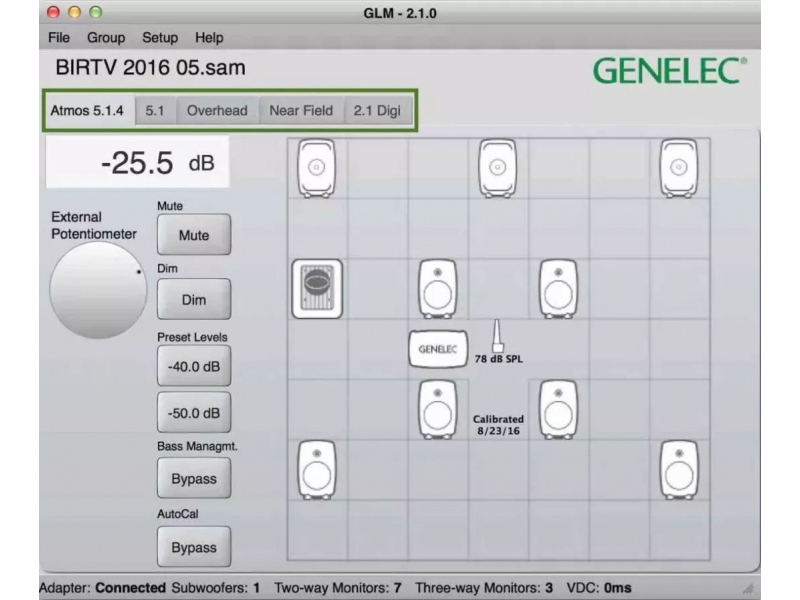This screenshot has height=600, width=800.
Task: Close the GLM window with red button
Action: 53,12
